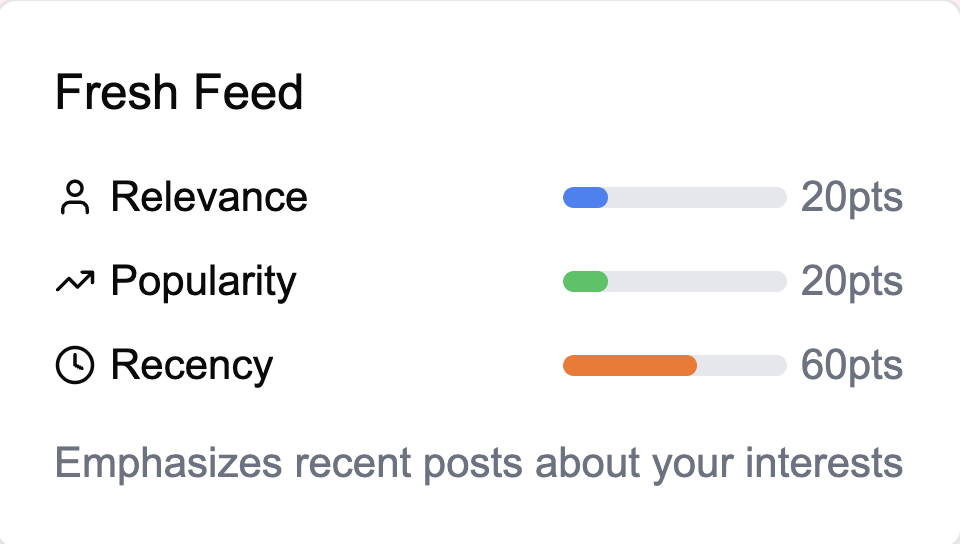Click the person icon beside Relevance
960x544 pixels.
click(74, 198)
